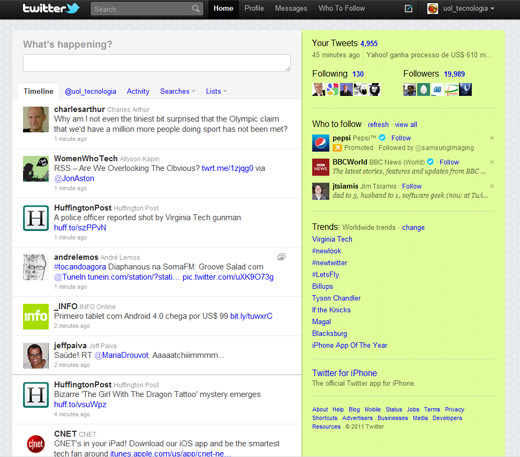
Task: Open charlesarthur's profile photo
Action: click(x=36, y=119)
